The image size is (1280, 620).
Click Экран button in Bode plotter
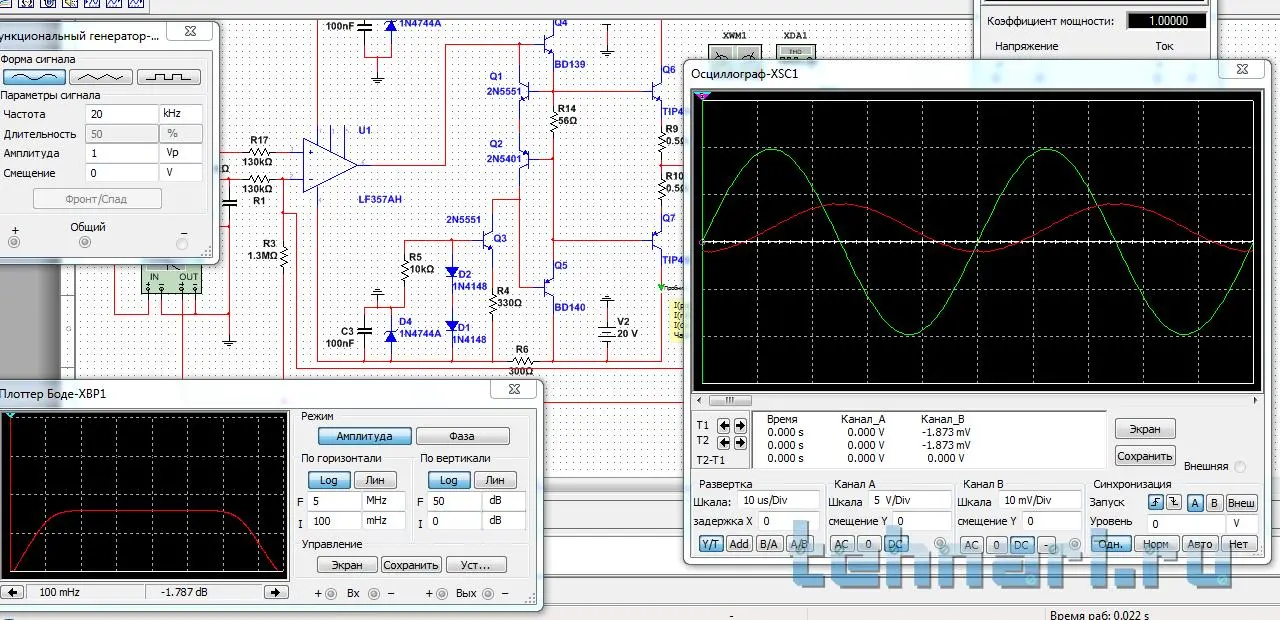tap(347, 565)
